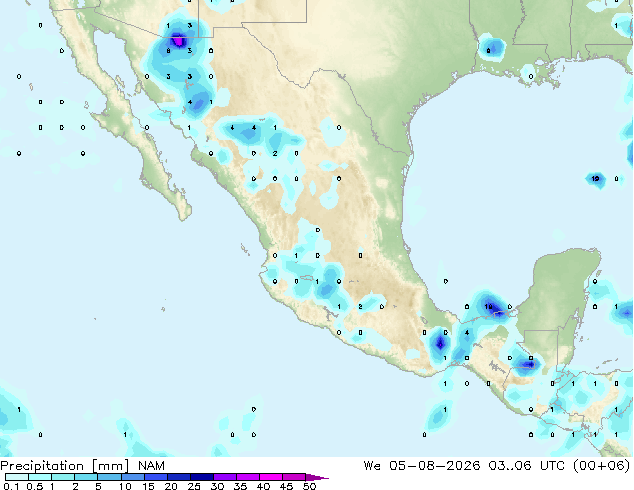Select the above-50 mm arrow swatch
This screenshot has height=490, width=634.
tap(317, 477)
